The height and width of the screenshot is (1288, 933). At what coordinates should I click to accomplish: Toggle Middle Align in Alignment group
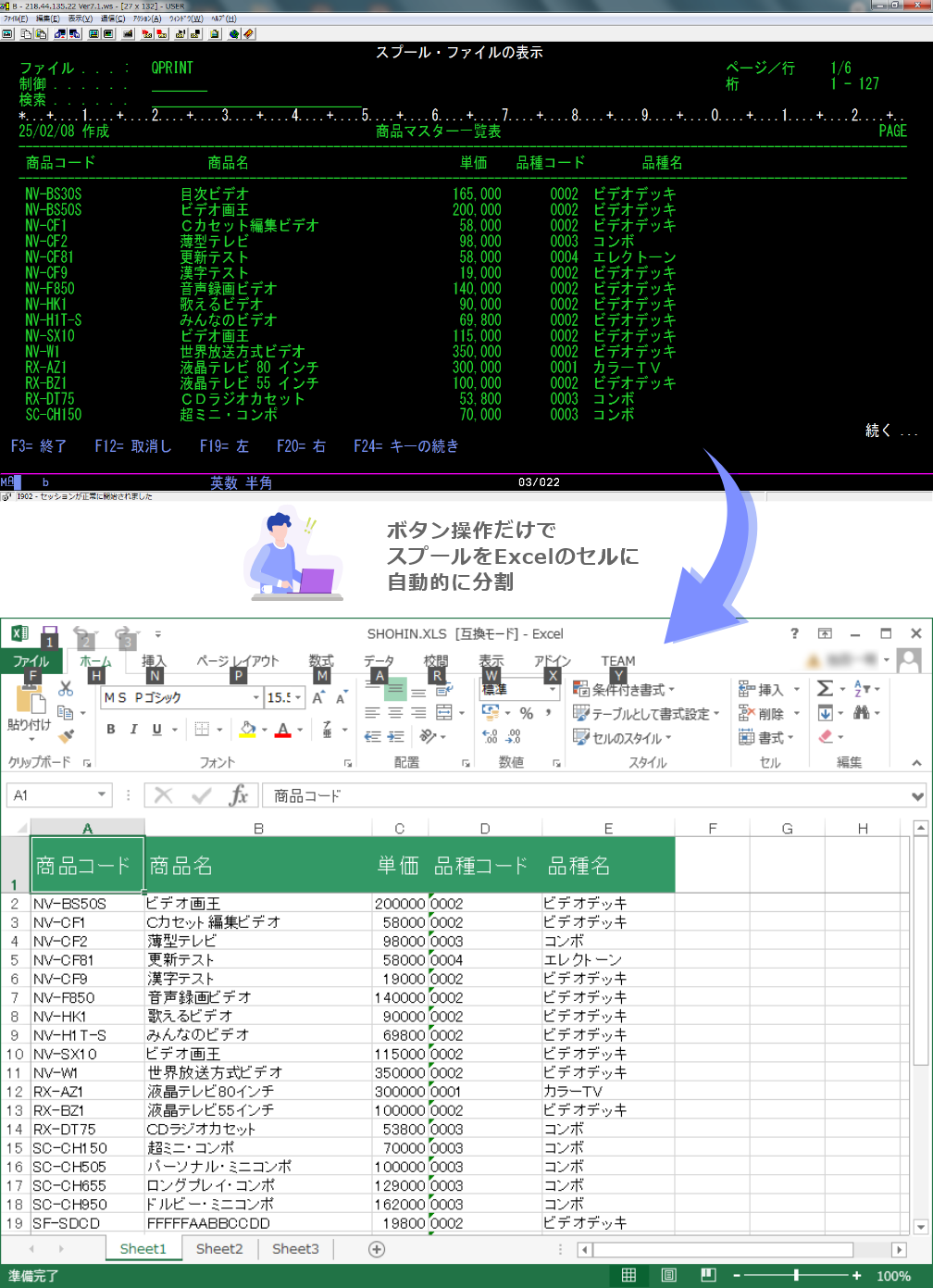(395, 689)
